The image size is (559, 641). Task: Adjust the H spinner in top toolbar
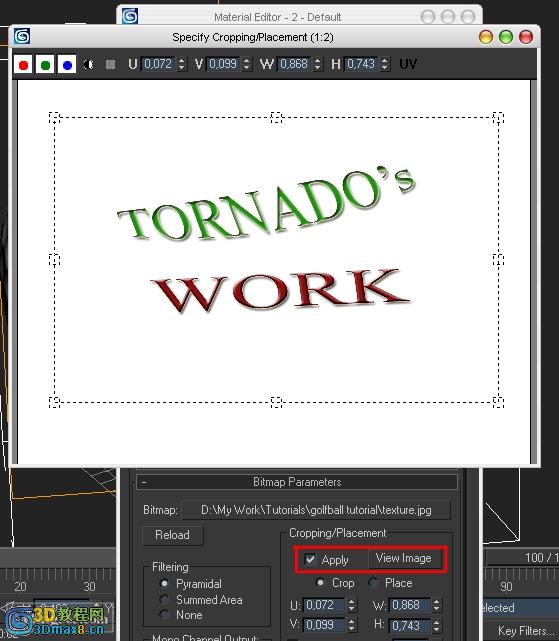[384, 64]
